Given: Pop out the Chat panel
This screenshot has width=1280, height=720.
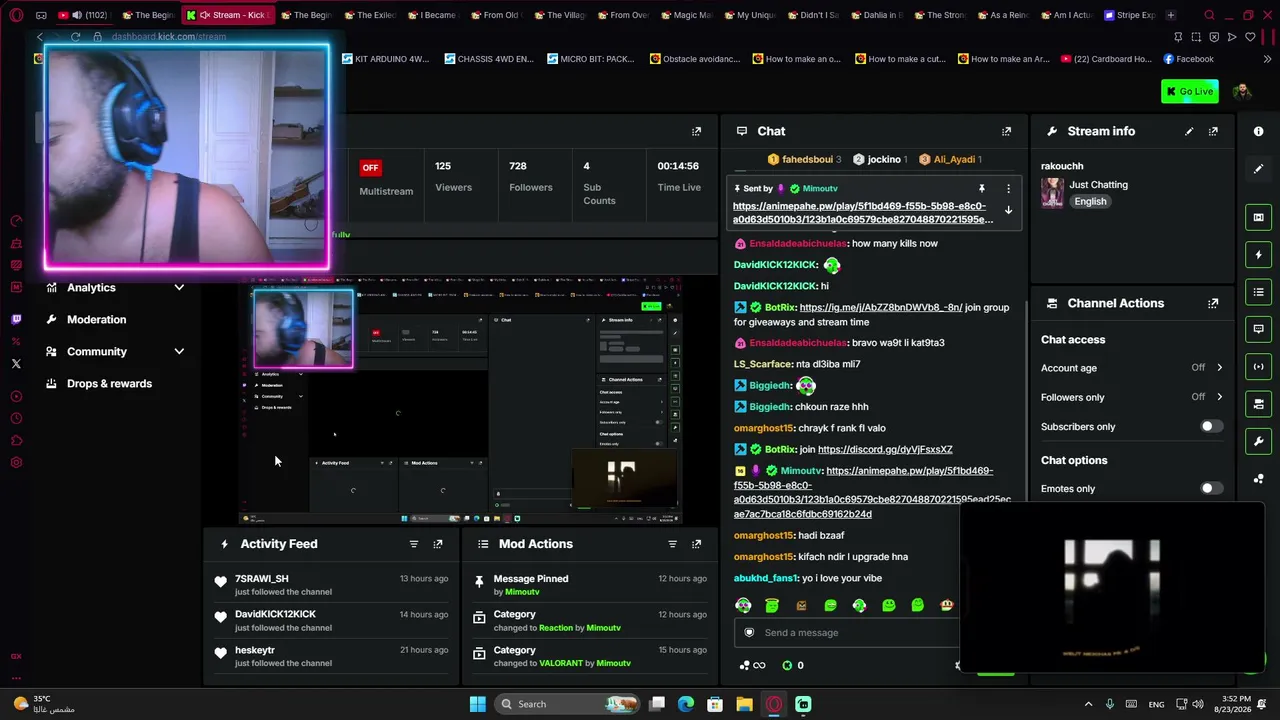Looking at the screenshot, I should (1006, 131).
